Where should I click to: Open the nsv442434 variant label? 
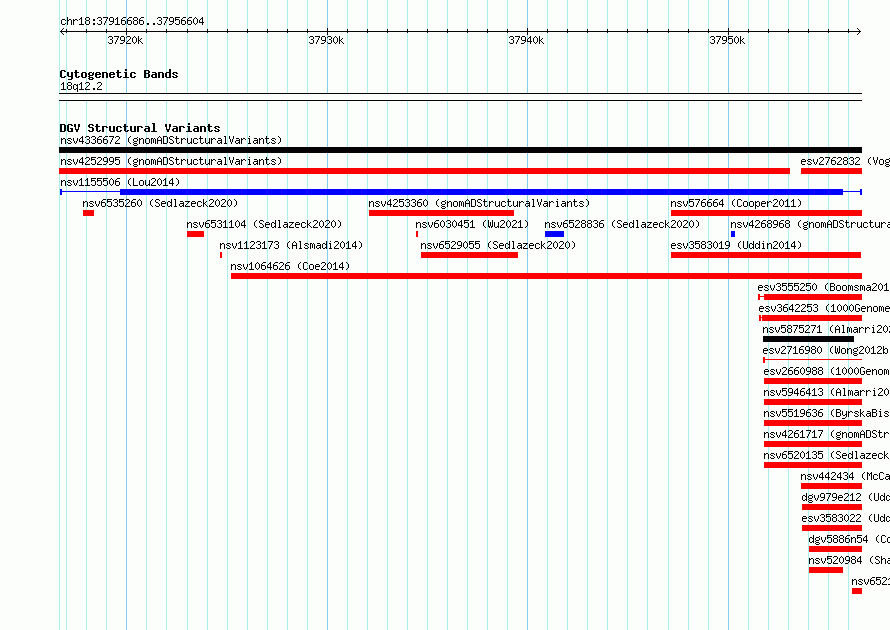[845, 476]
